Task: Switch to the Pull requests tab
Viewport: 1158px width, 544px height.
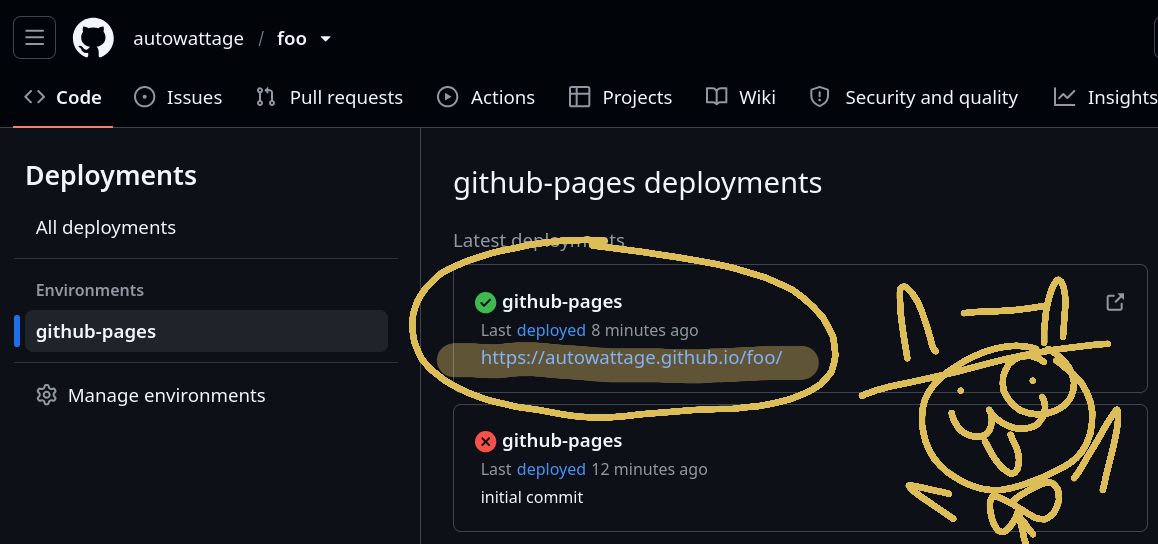Action: click(x=329, y=97)
